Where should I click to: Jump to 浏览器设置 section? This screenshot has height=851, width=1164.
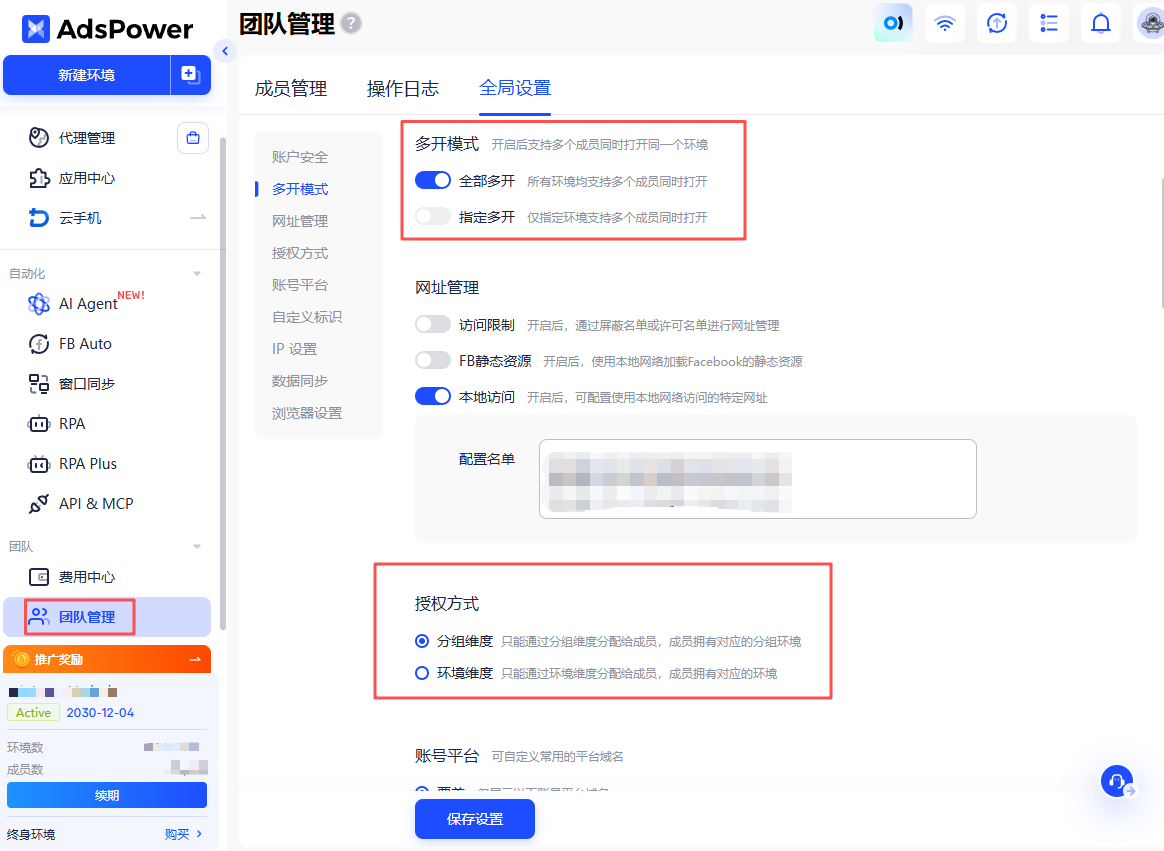[x=307, y=413]
